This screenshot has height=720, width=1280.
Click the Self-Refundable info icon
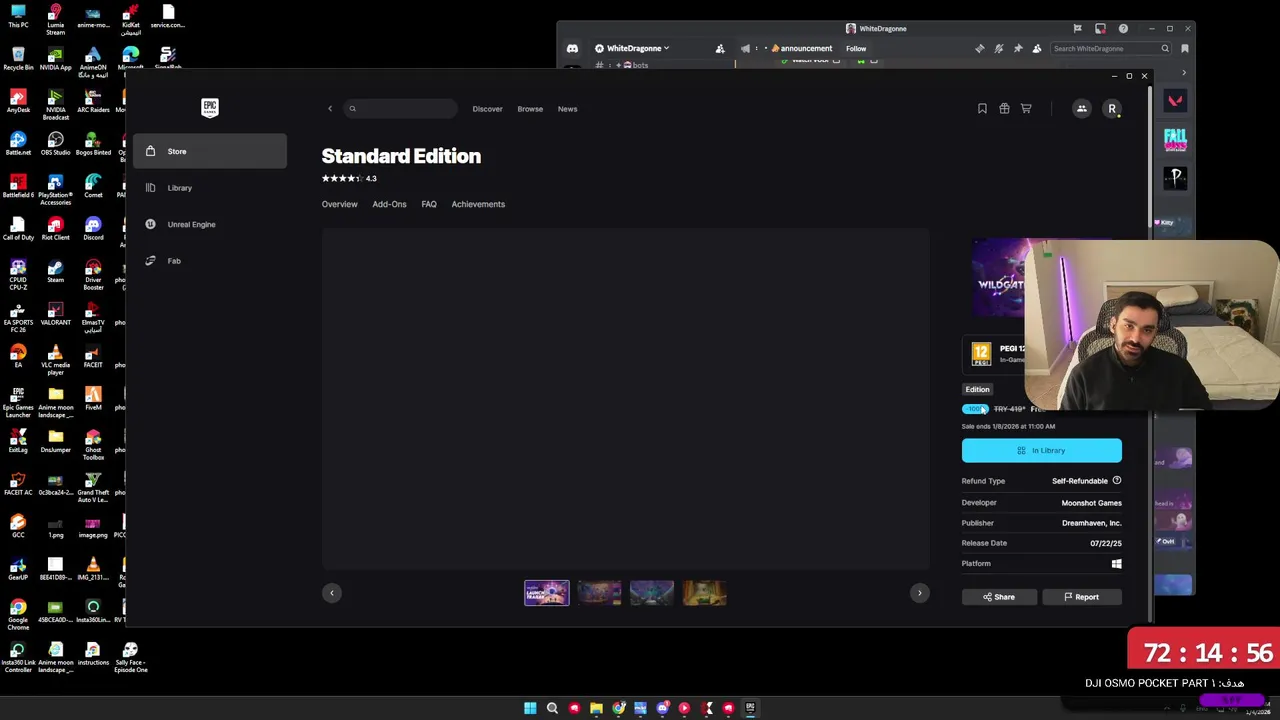[x=1117, y=481]
